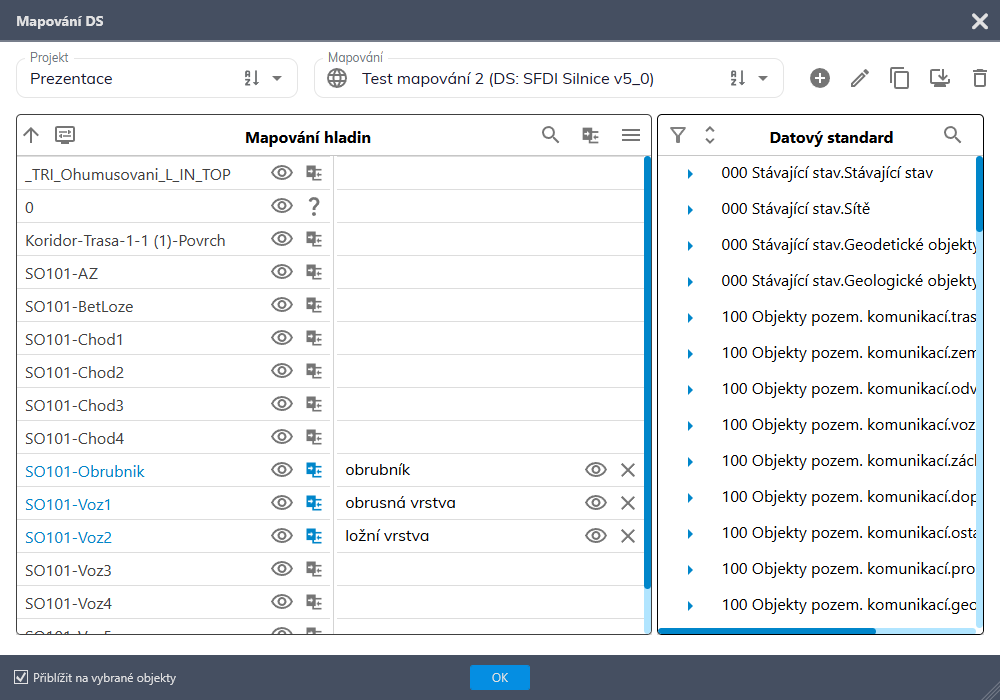Select the SO101-Voz1 layer row
Image resolution: width=1000 pixels, height=700 pixels.
[x=68, y=504]
